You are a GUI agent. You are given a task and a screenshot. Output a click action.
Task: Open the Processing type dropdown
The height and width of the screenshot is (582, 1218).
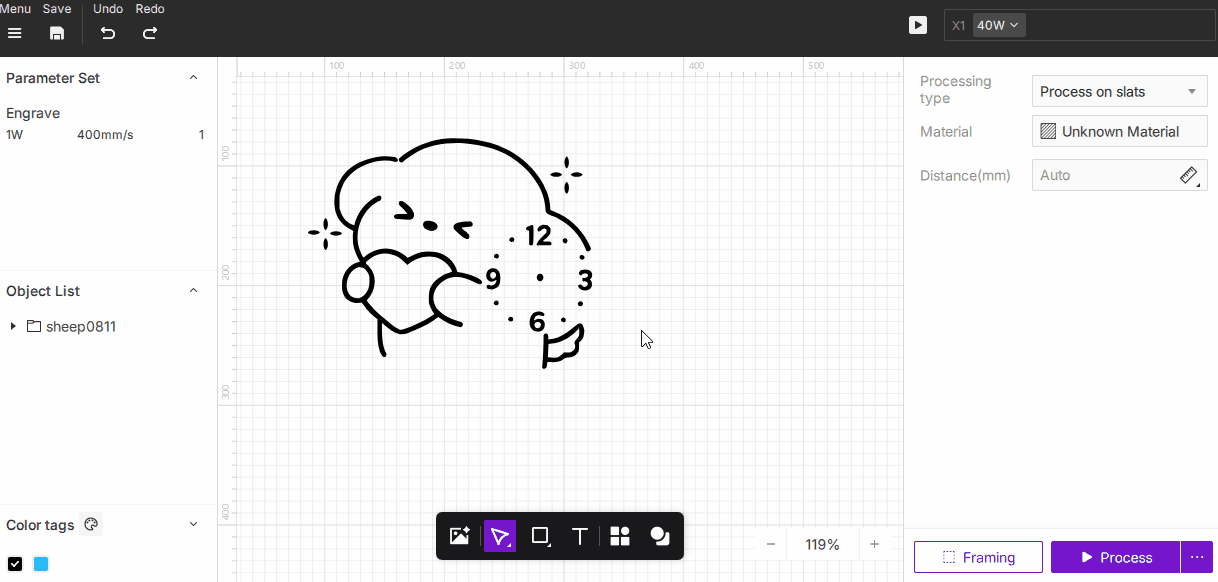(1119, 91)
